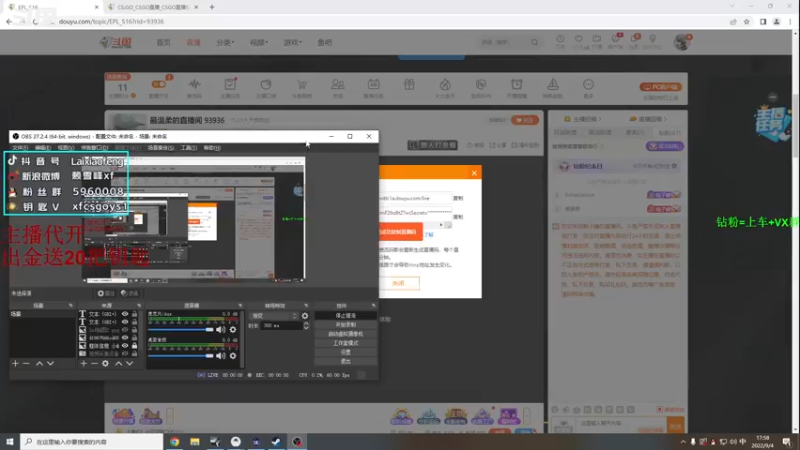800x450 pixels.
Task: Open OBS 工具 menu
Action: pos(189,148)
